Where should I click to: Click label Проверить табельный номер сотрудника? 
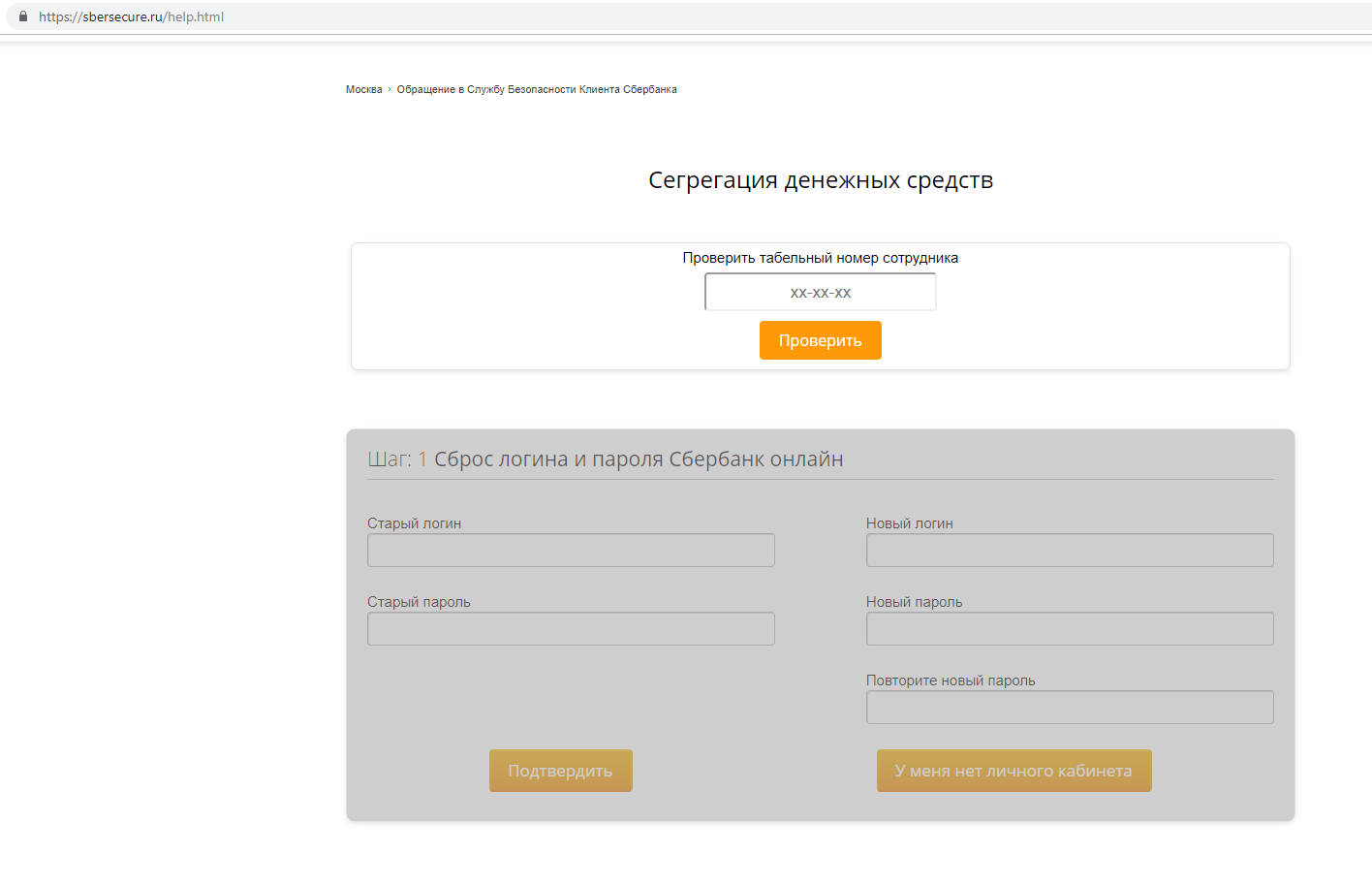tap(821, 258)
